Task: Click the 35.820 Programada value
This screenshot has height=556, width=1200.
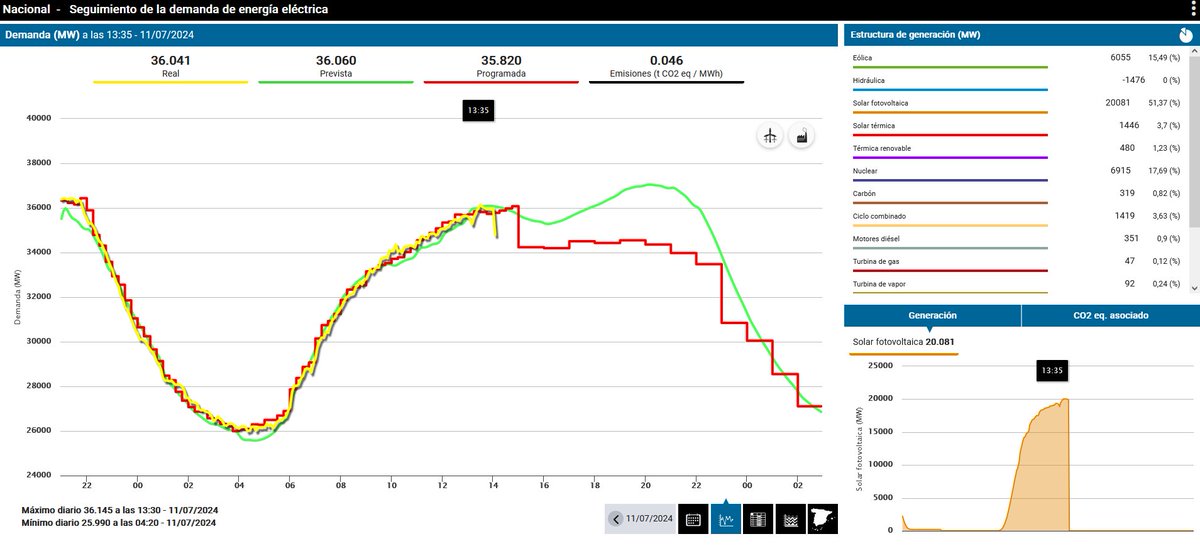Action: click(x=503, y=60)
